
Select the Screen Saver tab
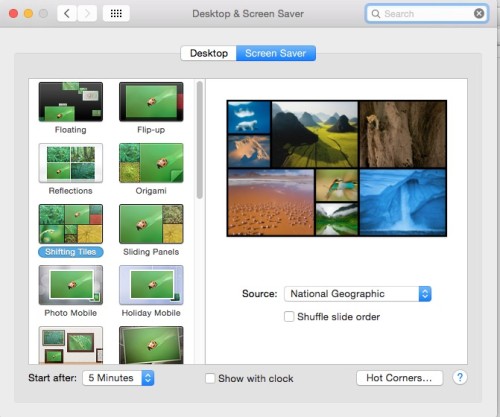[276, 53]
